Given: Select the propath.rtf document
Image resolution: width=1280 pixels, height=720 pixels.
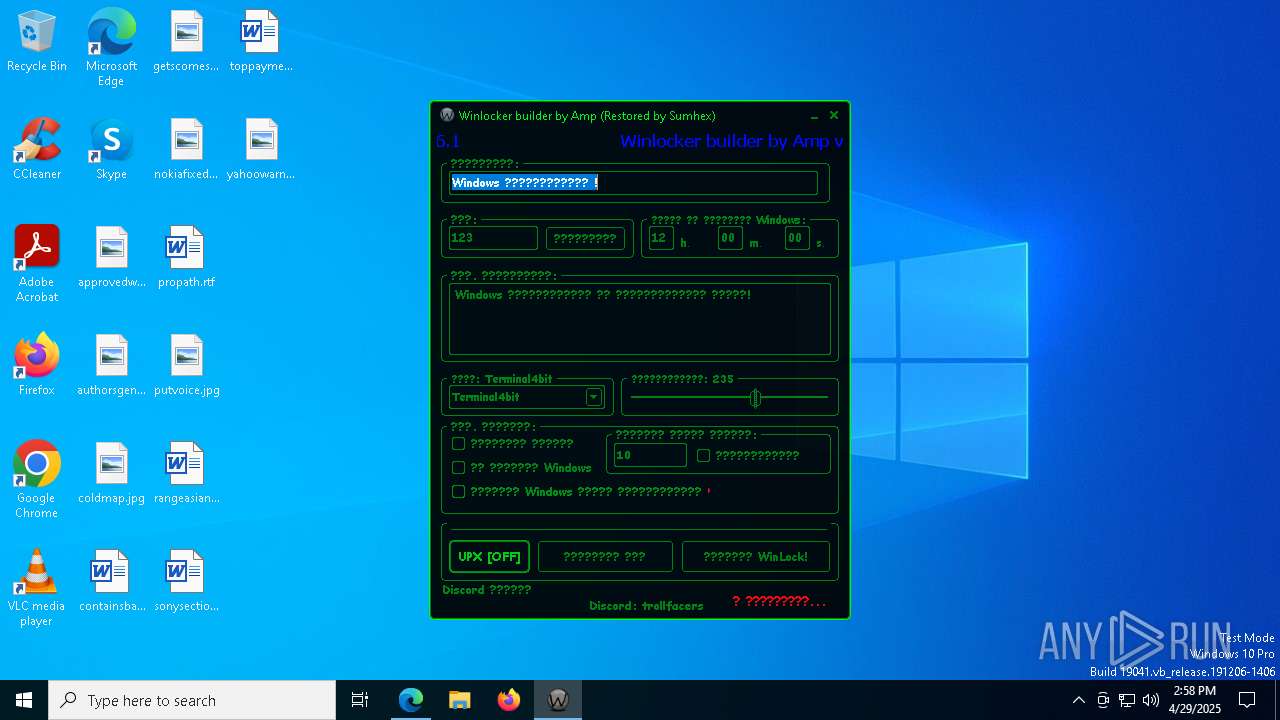Looking at the screenshot, I should [x=186, y=258].
